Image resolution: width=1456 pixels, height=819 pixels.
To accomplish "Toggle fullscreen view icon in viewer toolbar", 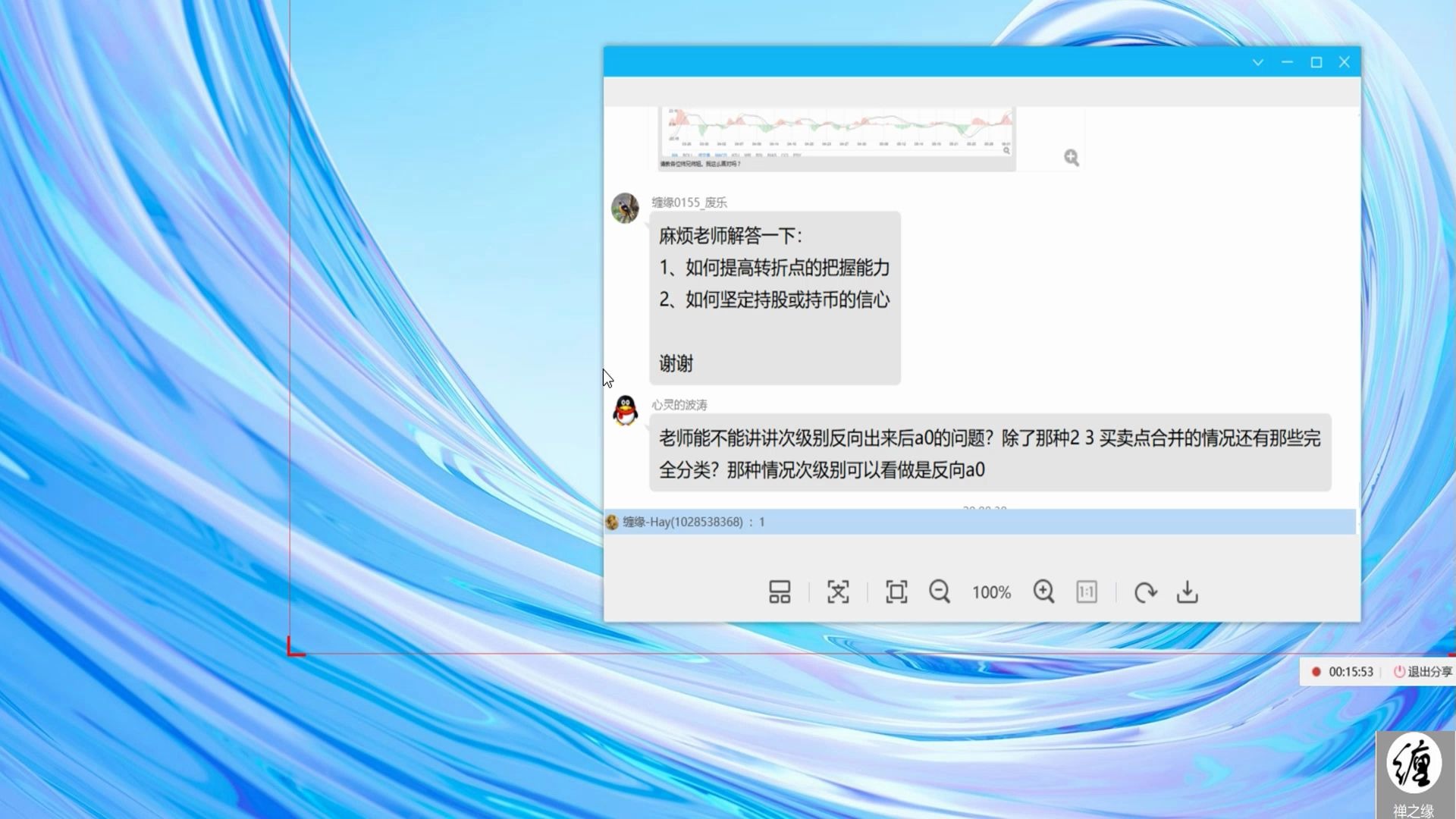I will pyautogui.click(x=896, y=591).
